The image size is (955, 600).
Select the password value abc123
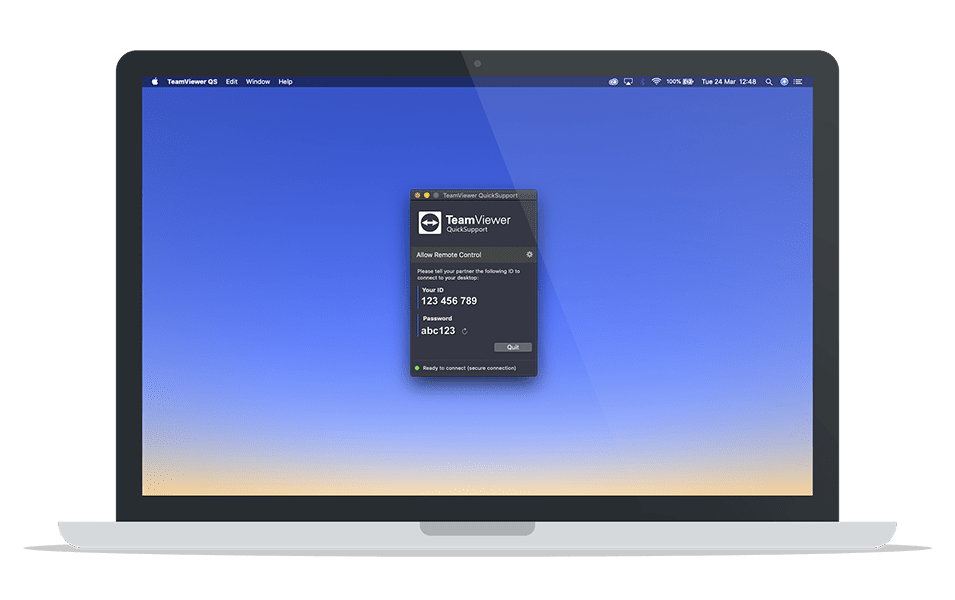click(x=438, y=331)
